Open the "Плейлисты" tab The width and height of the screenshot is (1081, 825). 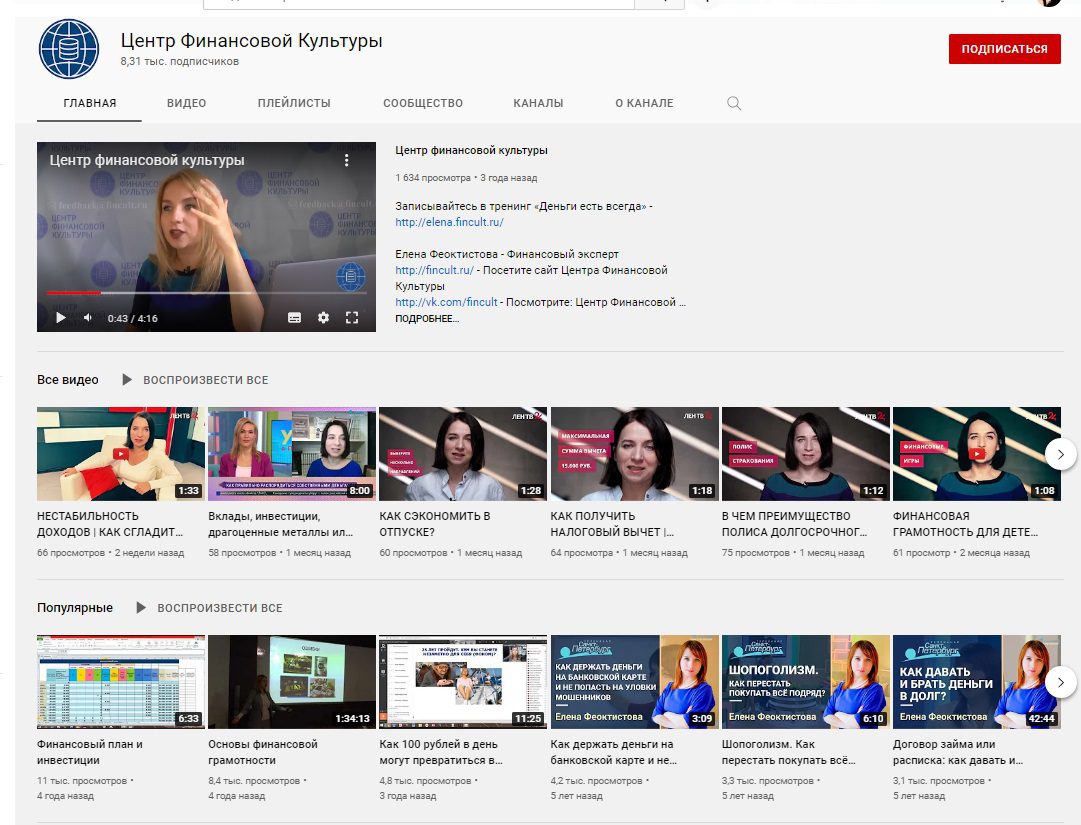[x=294, y=103]
